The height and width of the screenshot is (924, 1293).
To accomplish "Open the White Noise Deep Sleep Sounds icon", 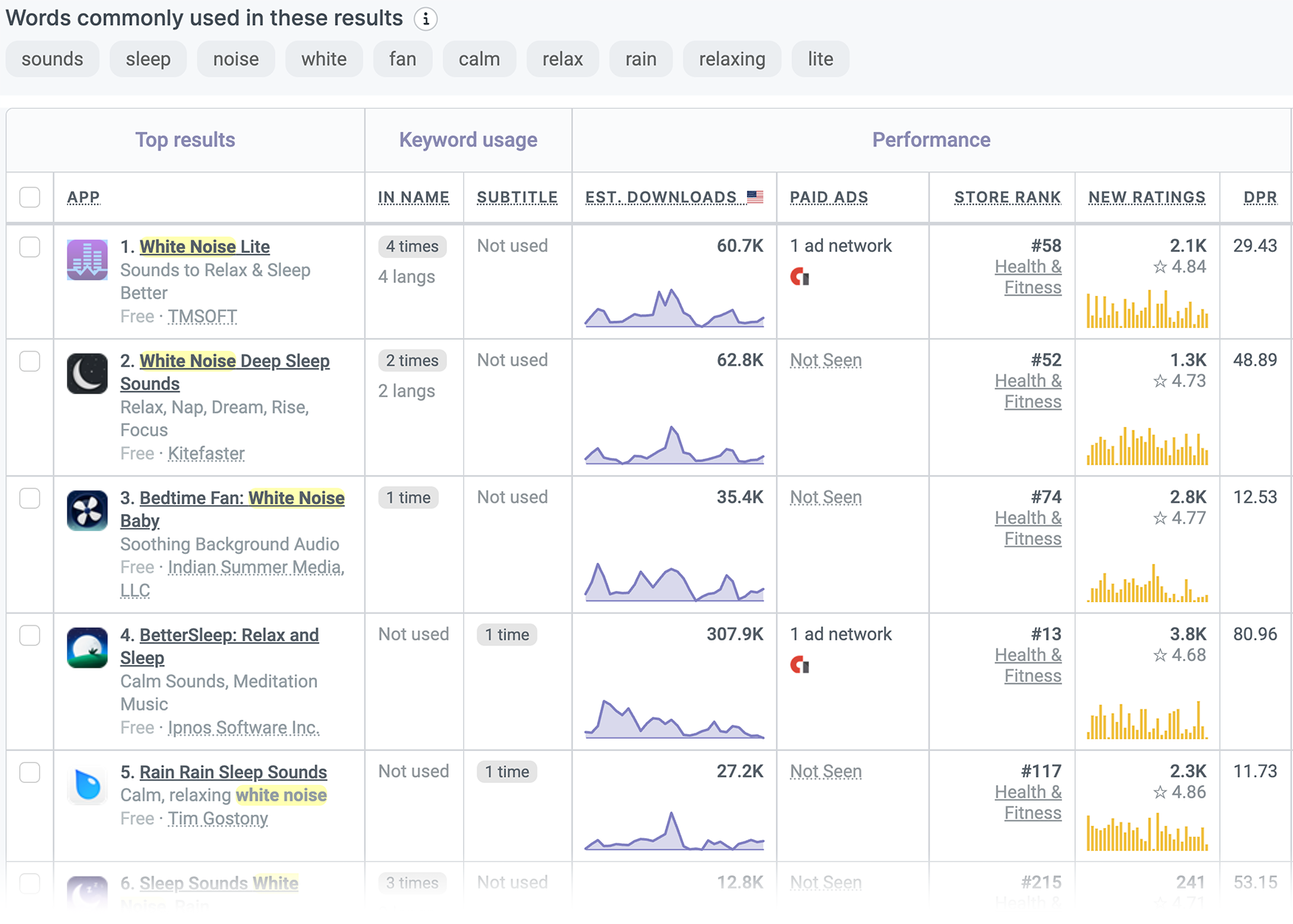I will (x=87, y=374).
